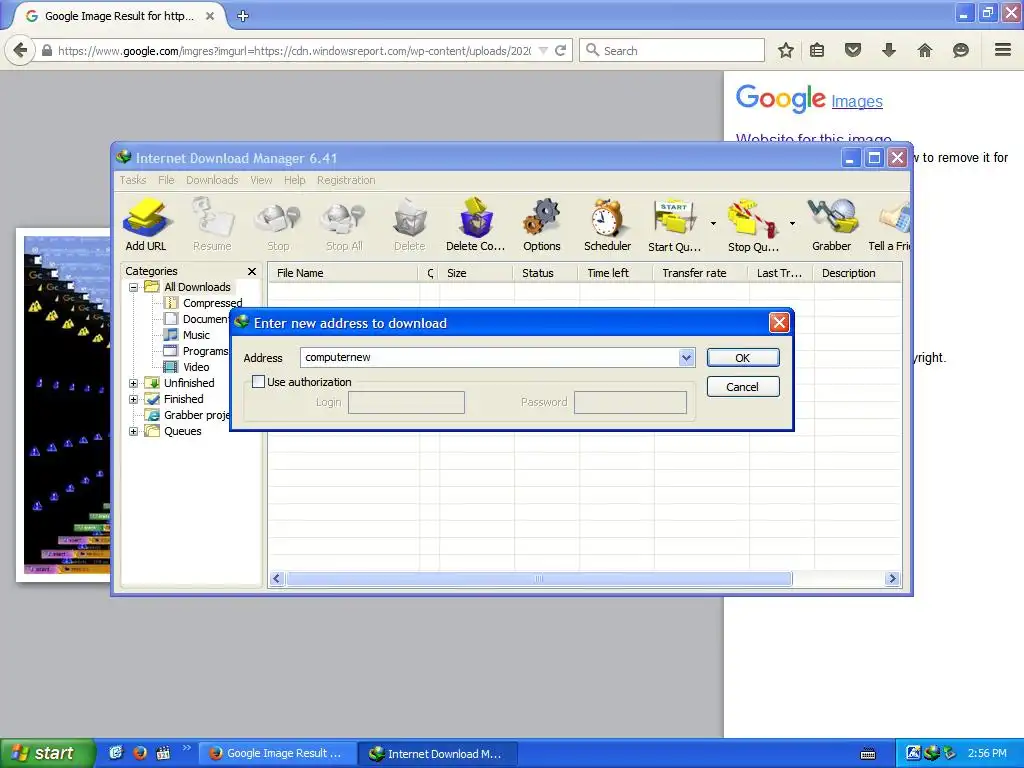This screenshot has width=1024, height=768.
Task: Select the Grabber projects tree item
Action: (197, 415)
